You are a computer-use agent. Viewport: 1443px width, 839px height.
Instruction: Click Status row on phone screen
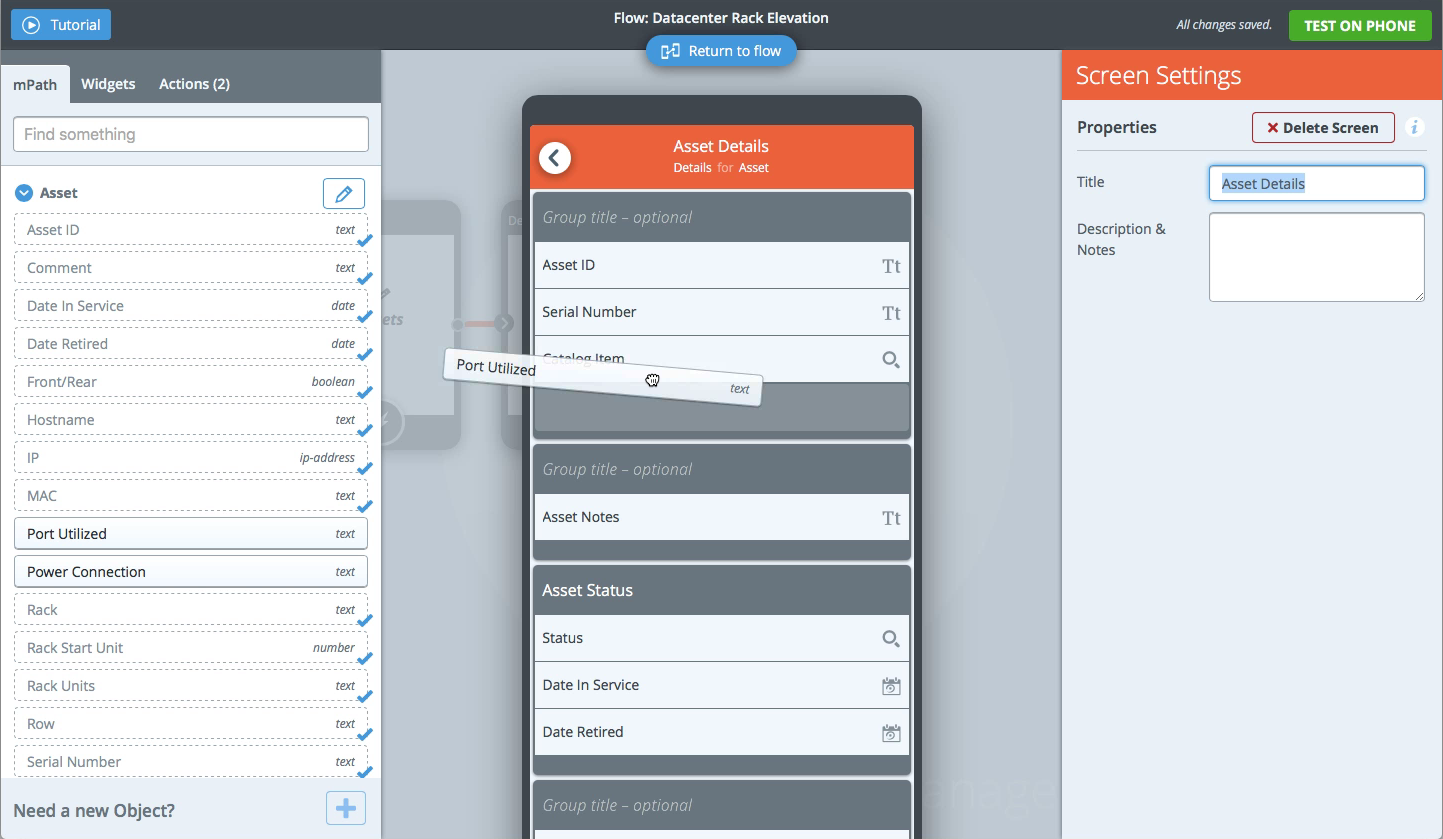click(x=722, y=638)
